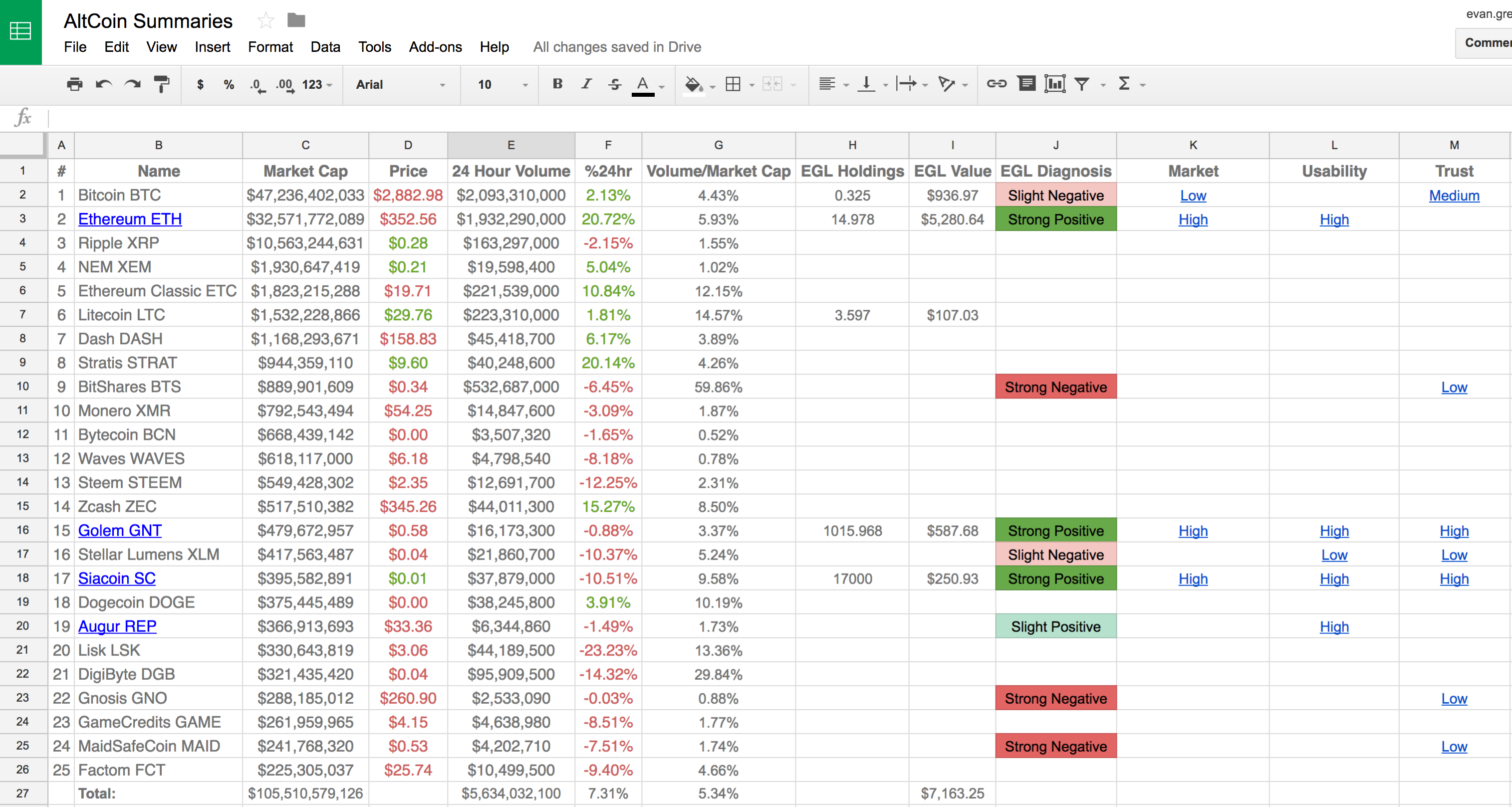Open the Arial font dropdown
The width and height of the screenshot is (1512, 807).
401,84
